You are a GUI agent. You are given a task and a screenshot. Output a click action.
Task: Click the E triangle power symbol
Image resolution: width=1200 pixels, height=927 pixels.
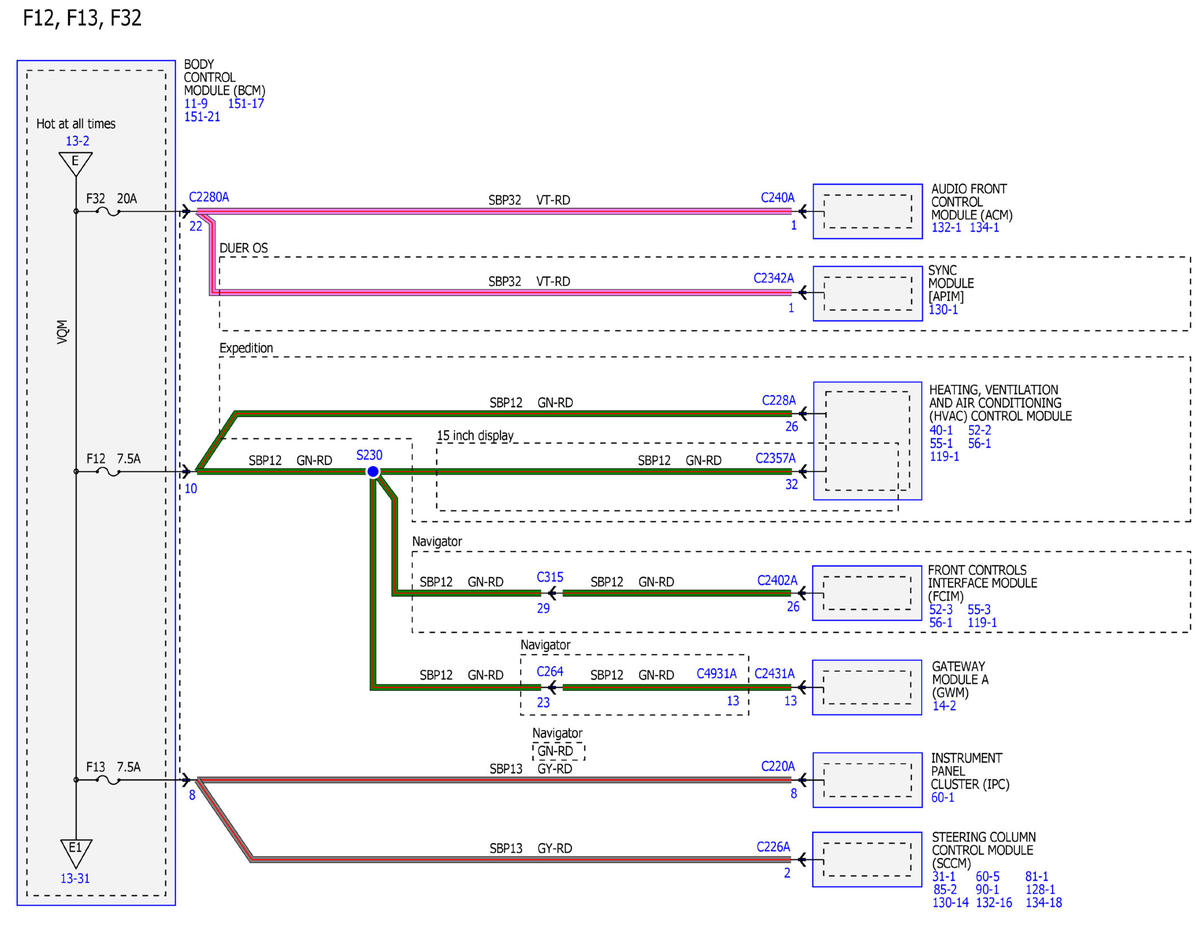(76, 164)
